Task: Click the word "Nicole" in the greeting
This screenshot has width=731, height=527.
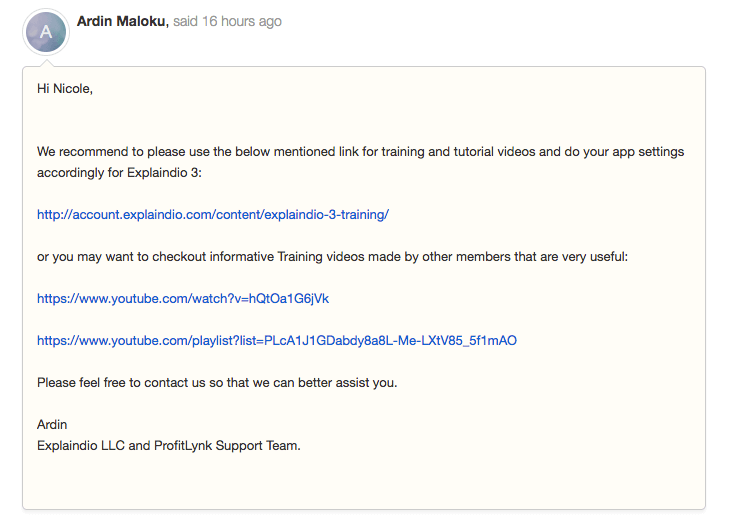Action: pyautogui.click(x=72, y=89)
